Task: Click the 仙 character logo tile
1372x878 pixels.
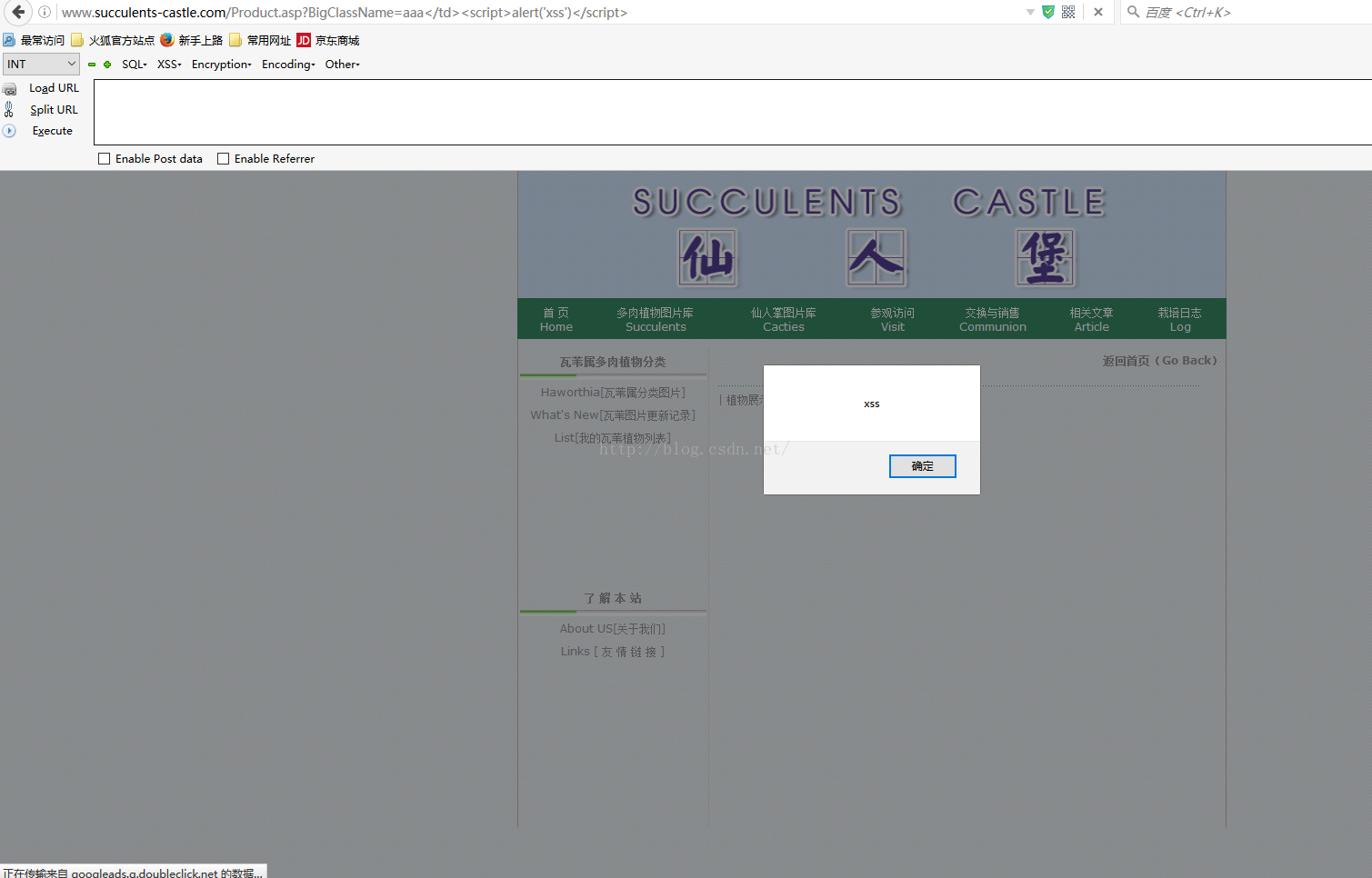Action: coord(707,258)
